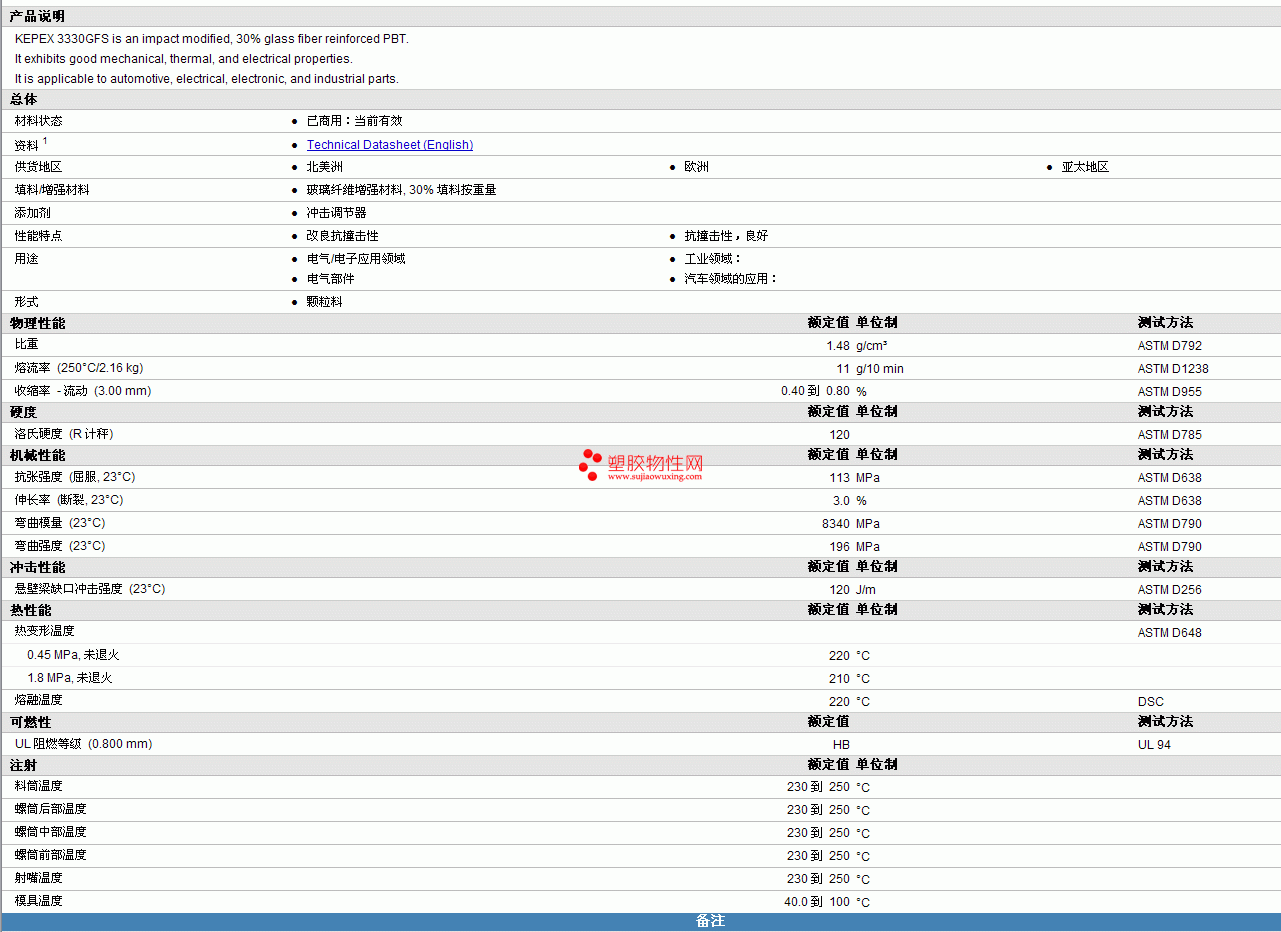Image resolution: width=1281 pixels, height=932 pixels.
Task: Click the ASTM D256 test method
Action: click(1170, 590)
